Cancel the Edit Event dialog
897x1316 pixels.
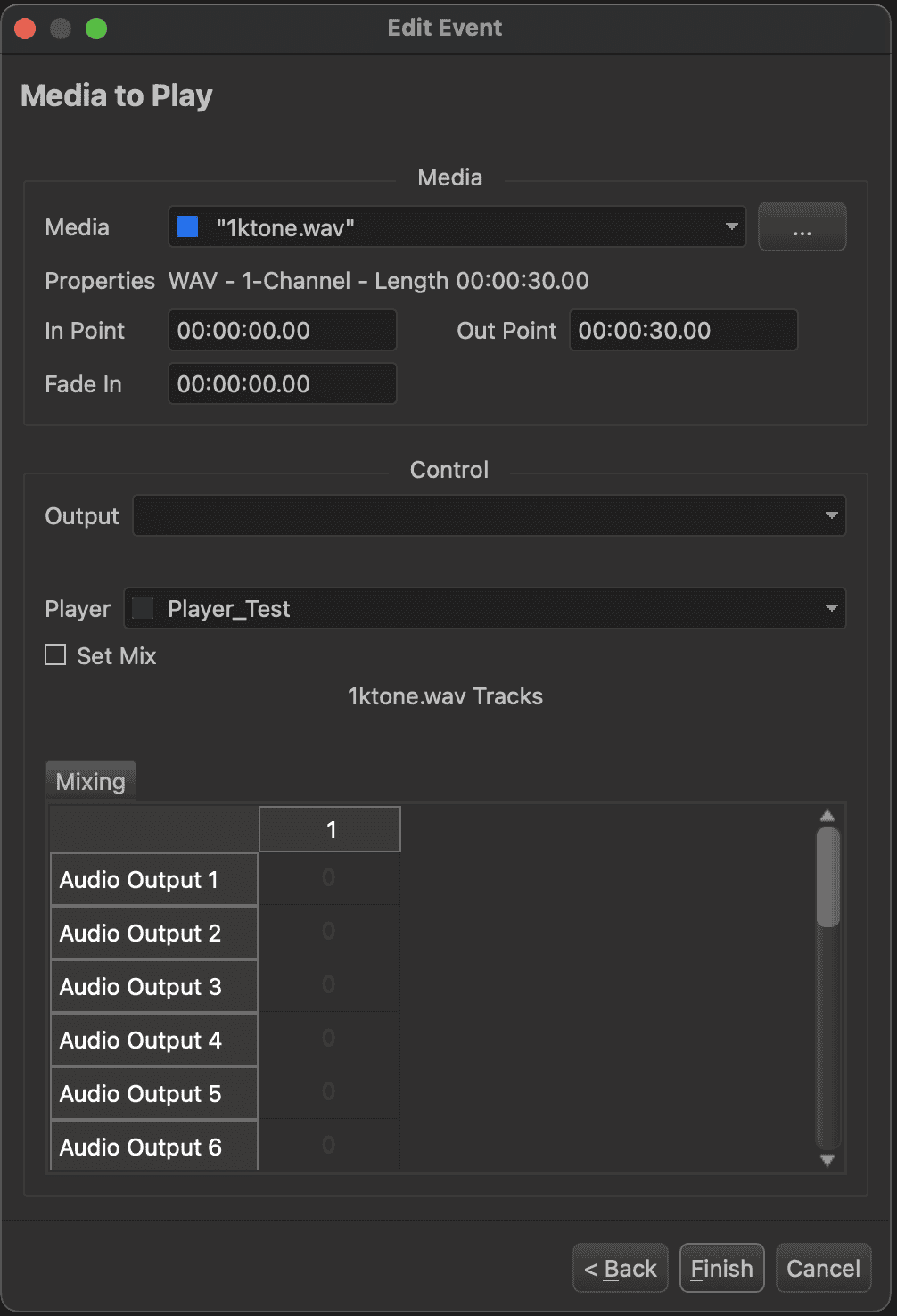(823, 1268)
